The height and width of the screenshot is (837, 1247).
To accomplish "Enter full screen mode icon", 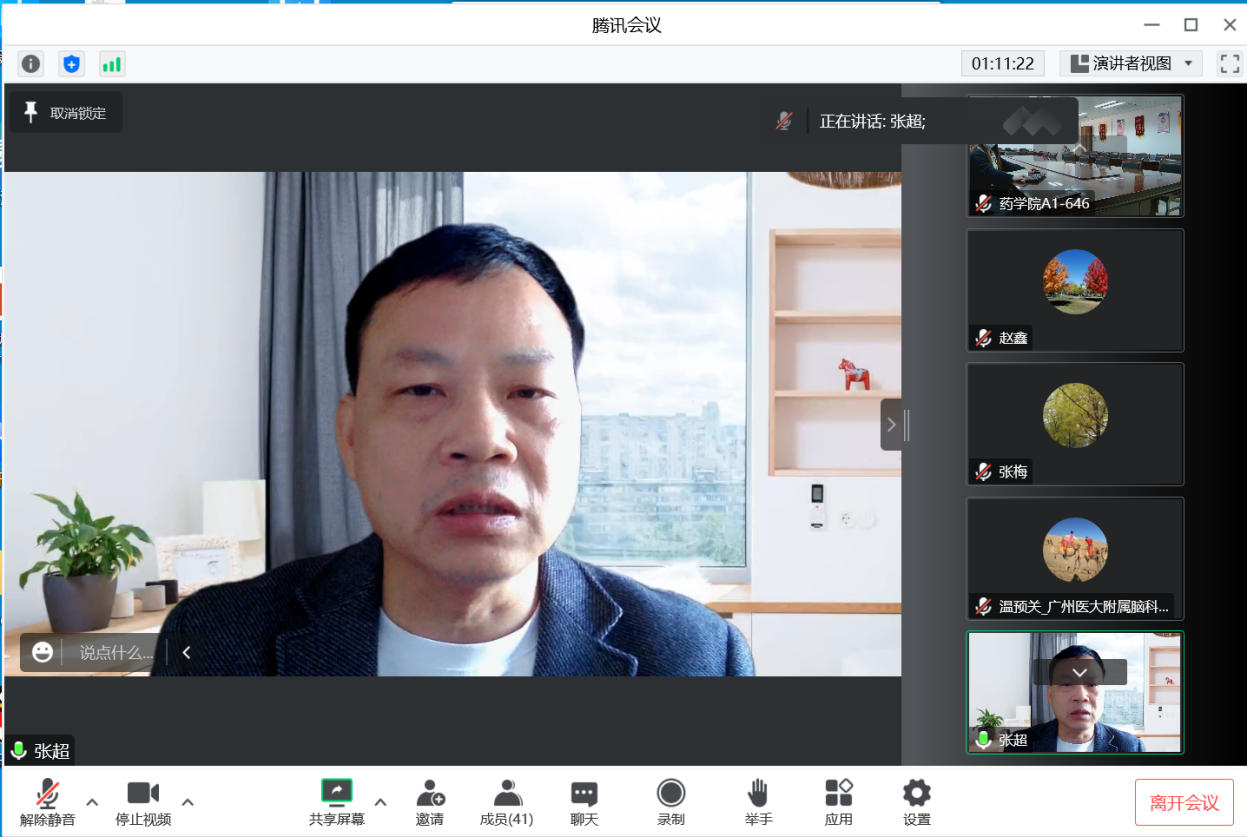I will pyautogui.click(x=1229, y=63).
